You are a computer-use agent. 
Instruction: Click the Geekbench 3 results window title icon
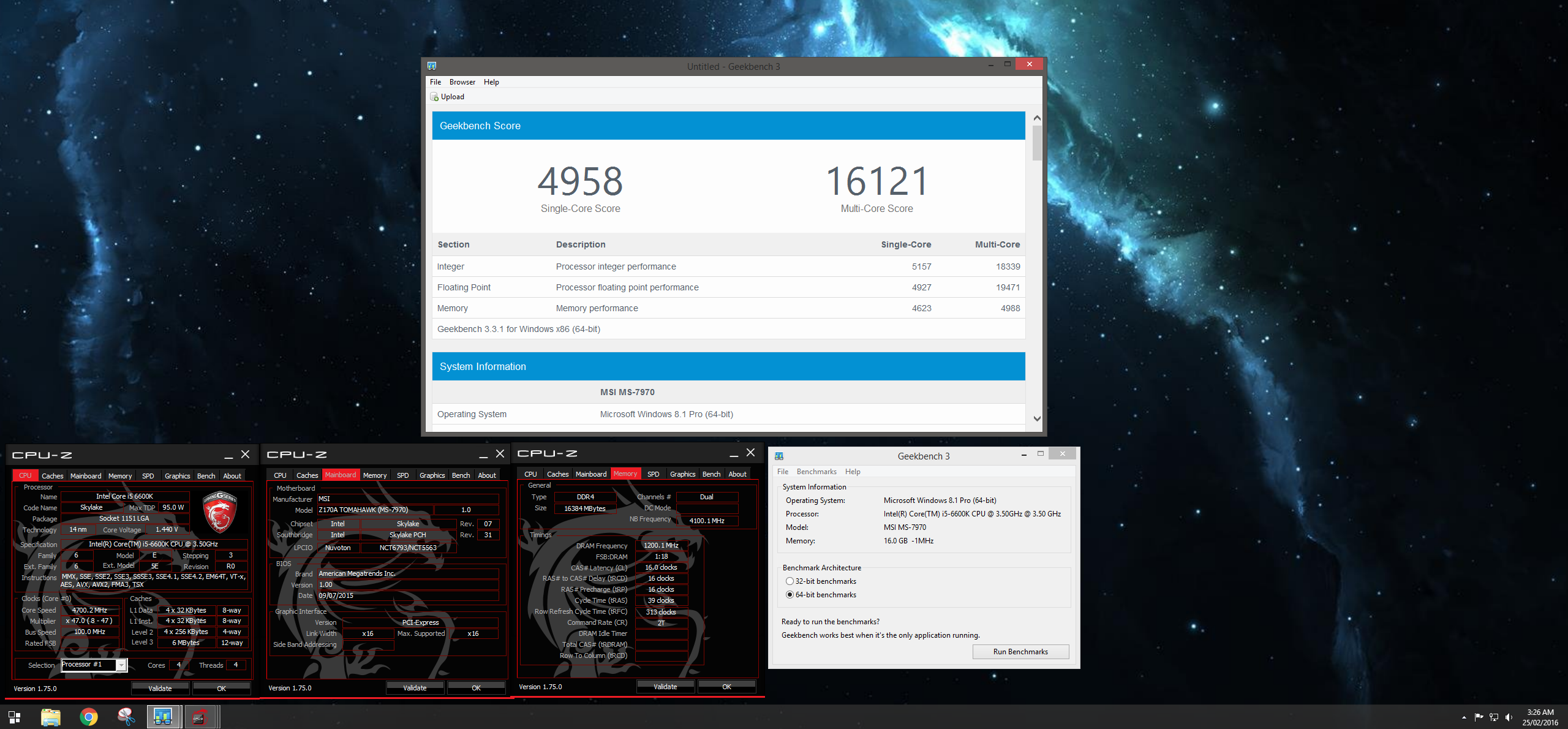[432, 66]
